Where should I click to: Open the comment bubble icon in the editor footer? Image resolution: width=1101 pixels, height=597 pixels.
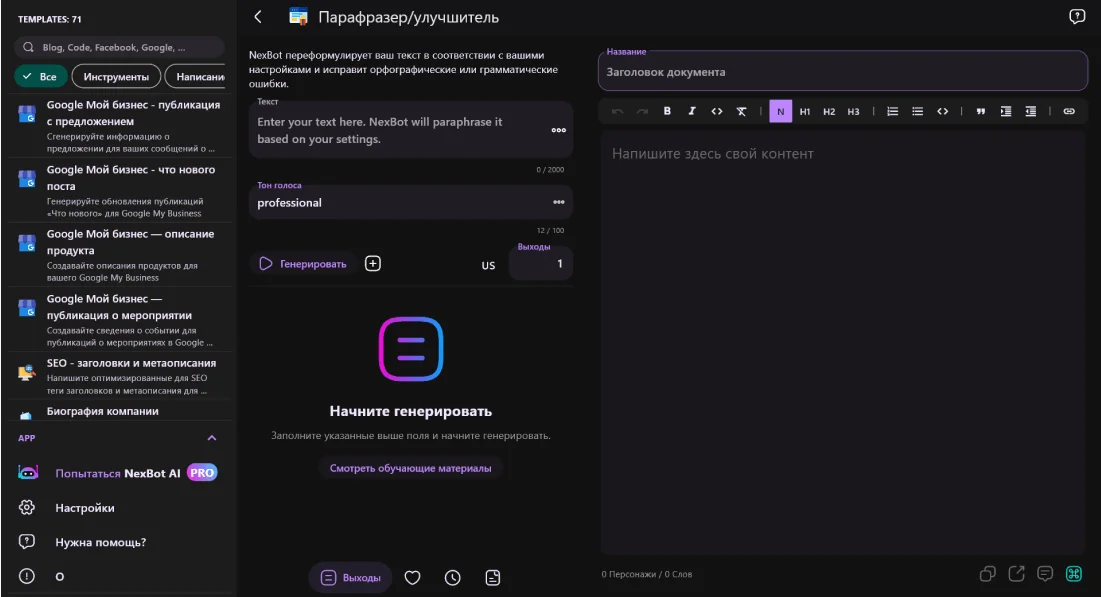pyautogui.click(x=1045, y=574)
